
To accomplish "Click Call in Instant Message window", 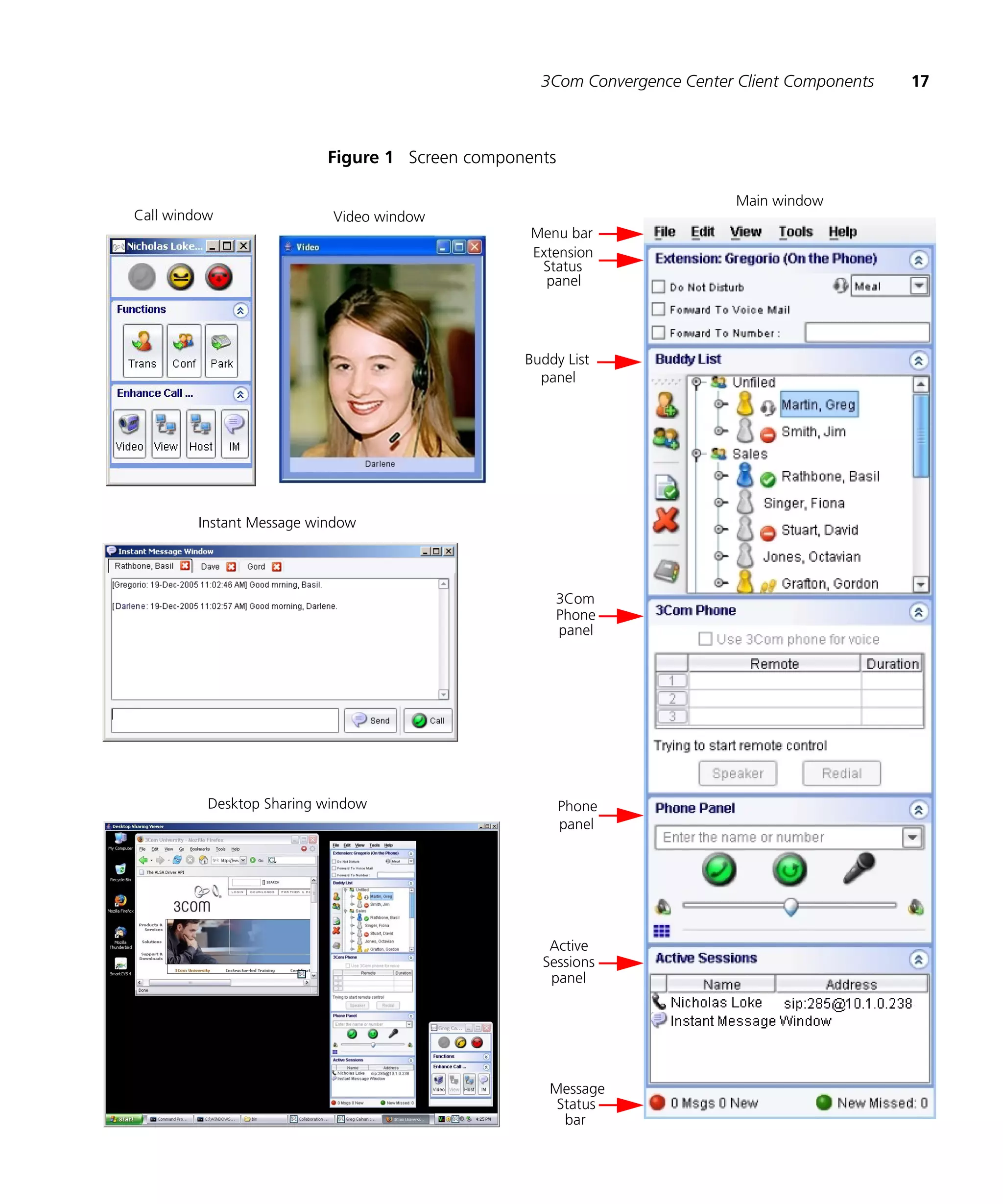I will pyautogui.click(x=428, y=720).
